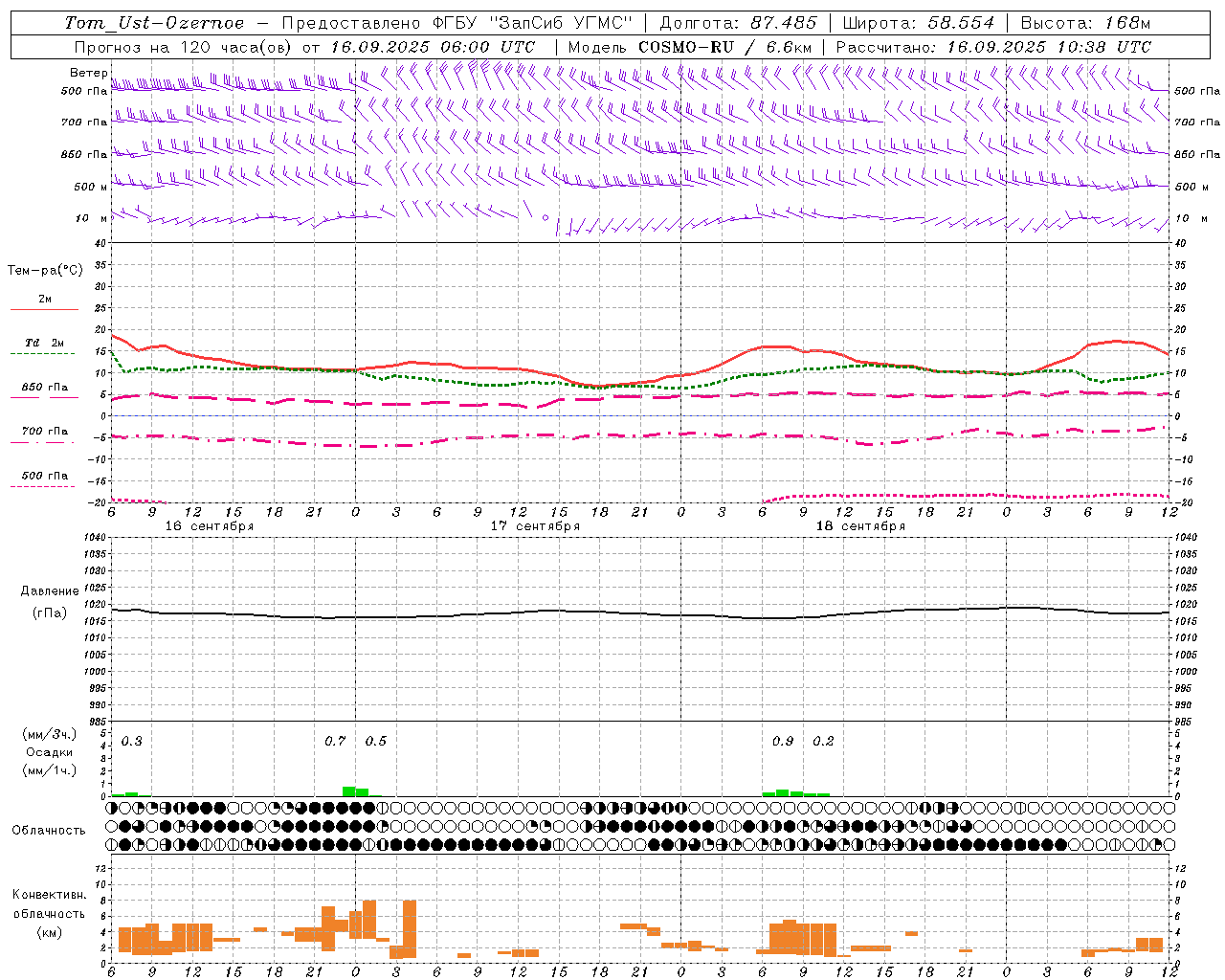Click the pink dash-dot legend line under 700 гПа
The image size is (1225, 980).
[42, 442]
